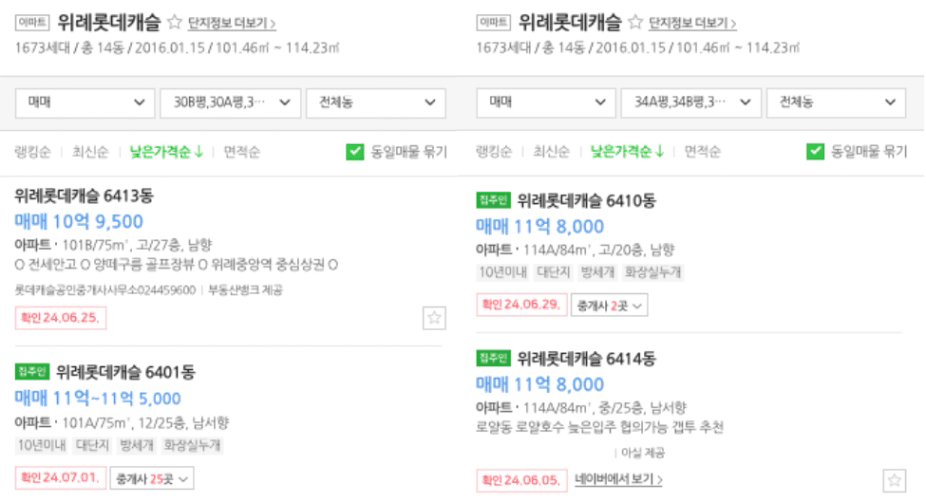Click the left 아파트 badge icon
The height and width of the screenshot is (502, 926).
(x=32, y=22)
